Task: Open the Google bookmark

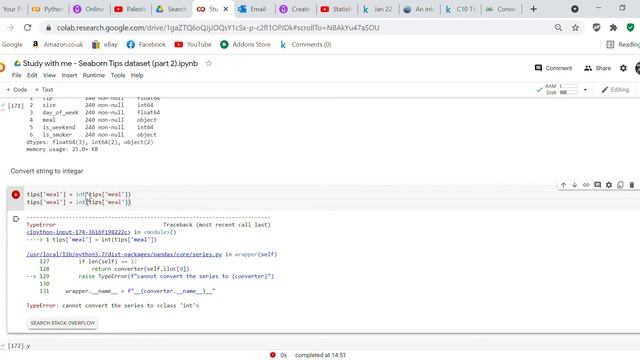Action: tap(12, 44)
